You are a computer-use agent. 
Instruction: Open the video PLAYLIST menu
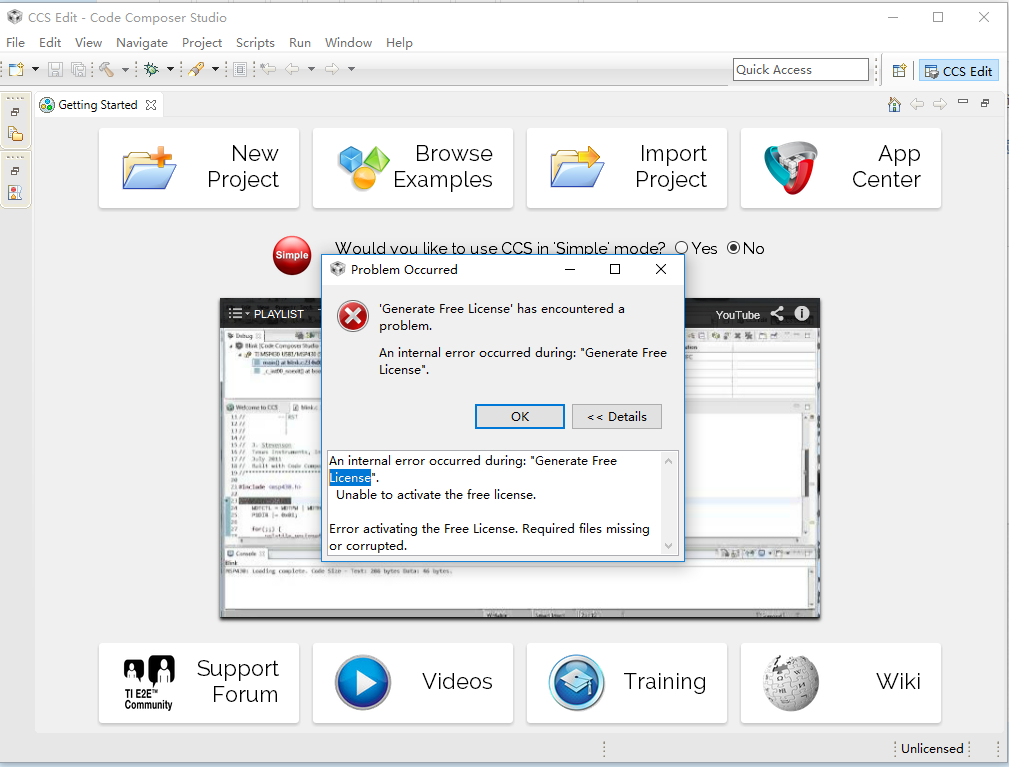click(x=266, y=314)
